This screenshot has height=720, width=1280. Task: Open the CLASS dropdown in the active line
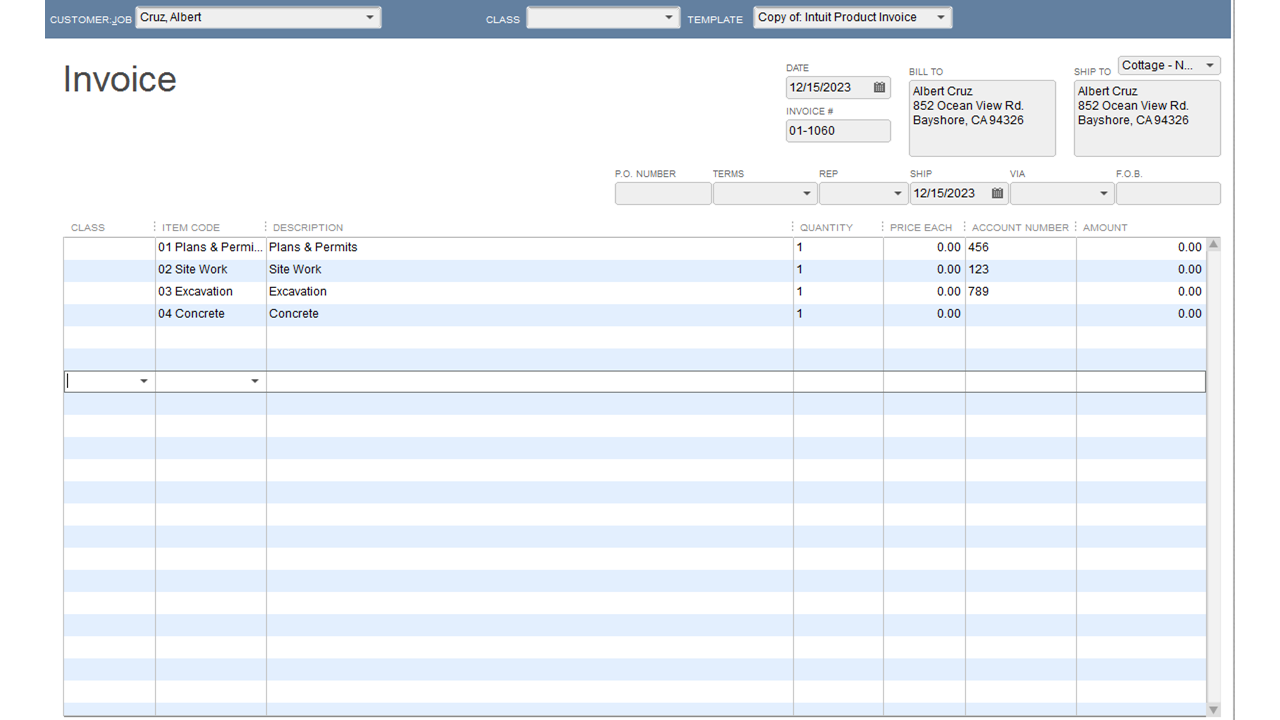coord(143,380)
